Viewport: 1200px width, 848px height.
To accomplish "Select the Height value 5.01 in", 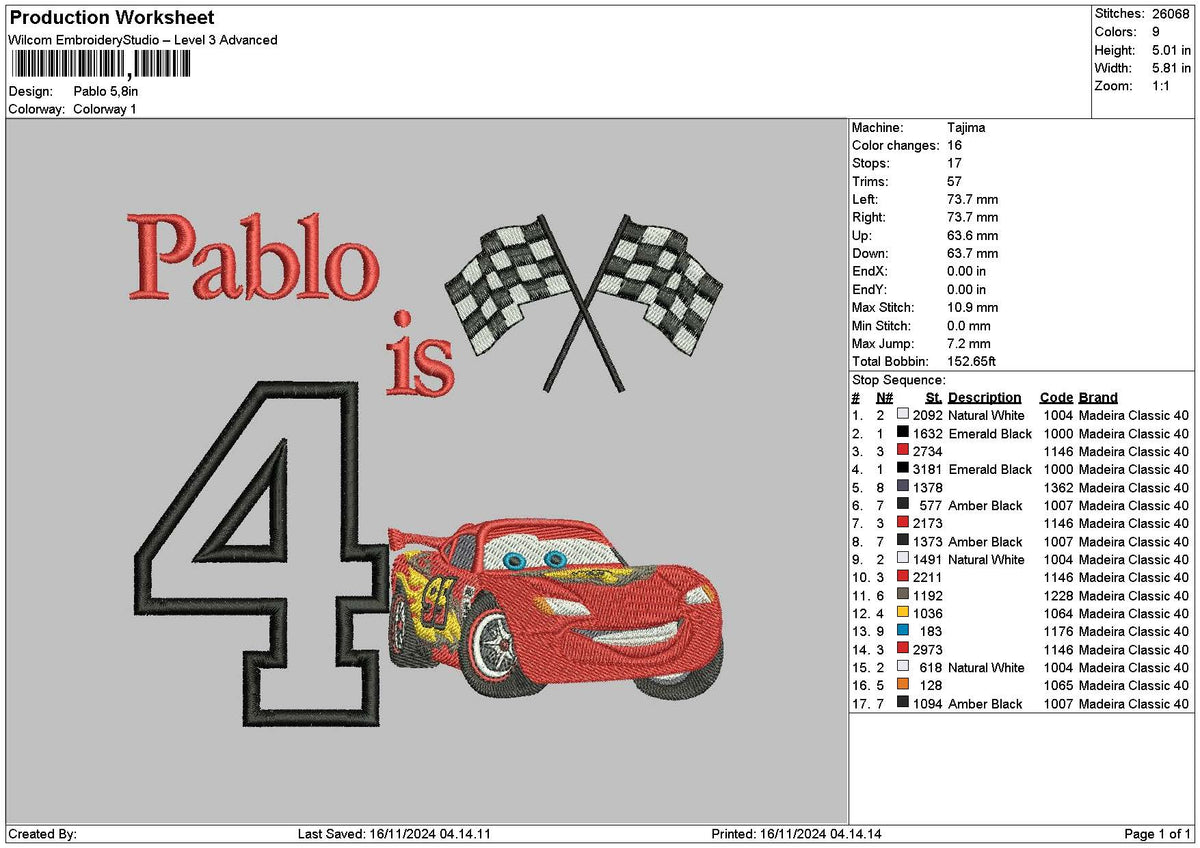I will (x=1173, y=50).
